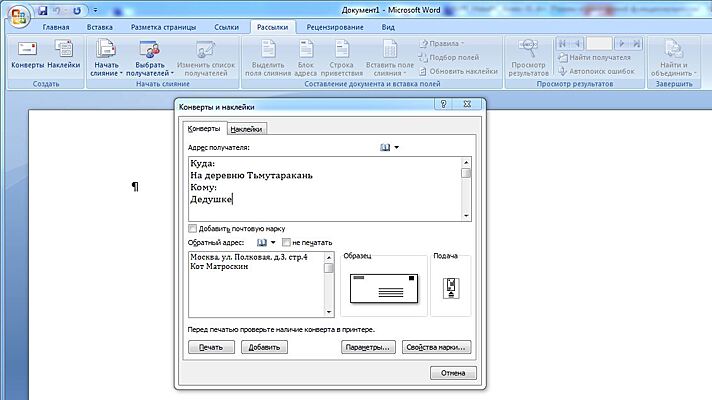Screen dimensions: 712x400
Task: Open the Вставка ribbon tab
Action: pos(100,27)
